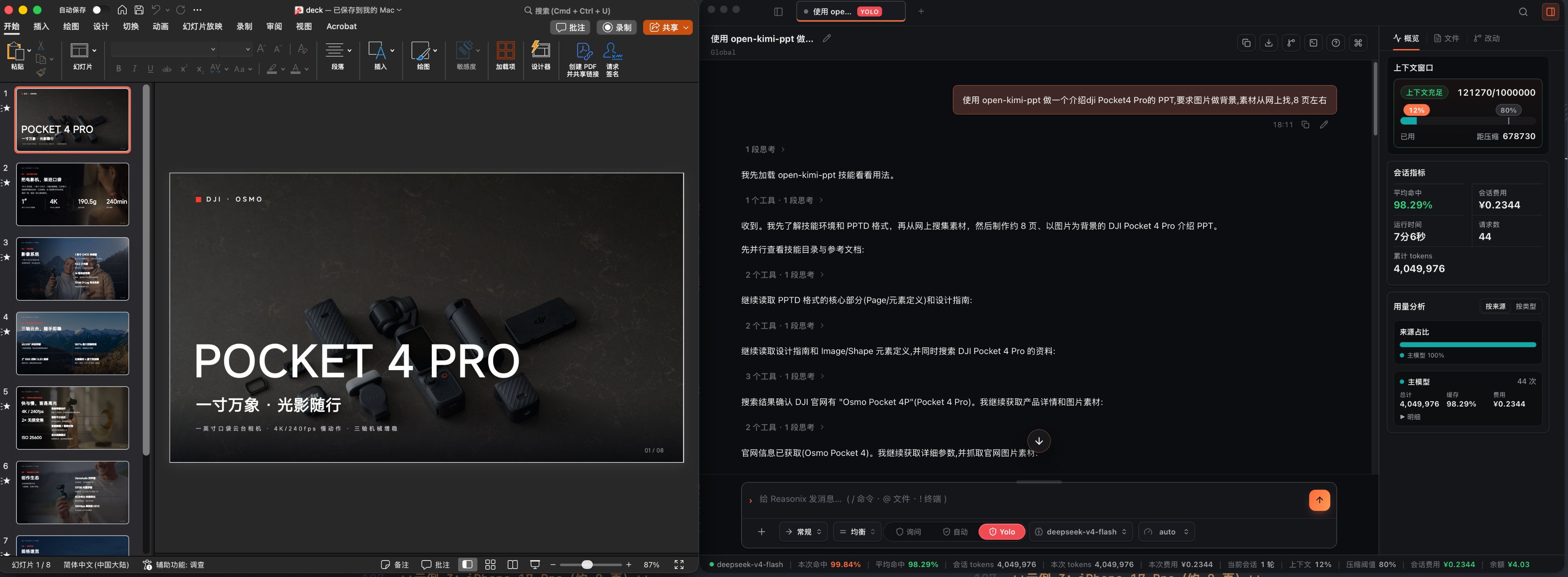Click the 粘贴 paste icon
1568x577 pixels.
(x=15, y=52)
